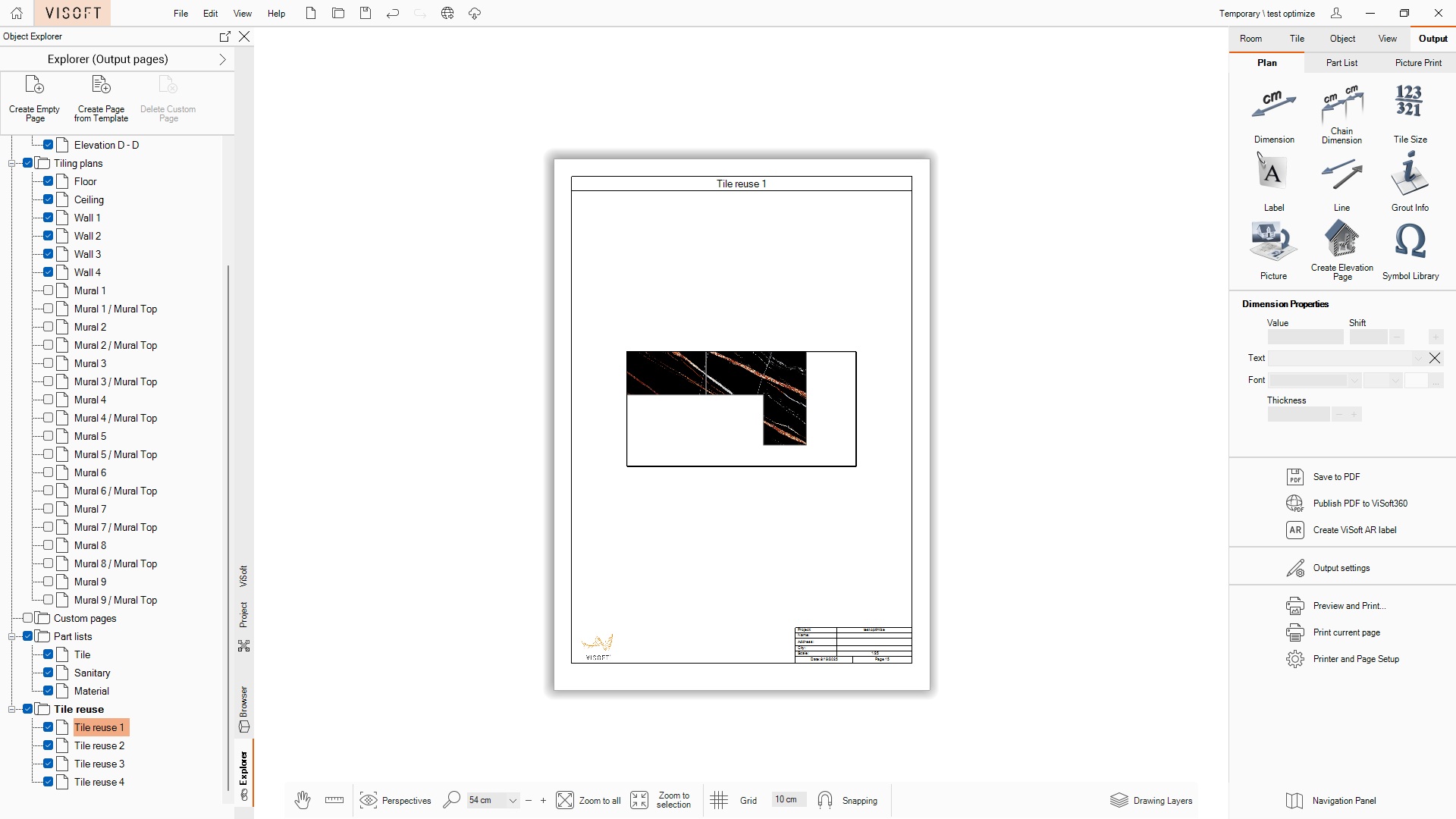Click the Tile Size icon
The height and width of the screenshot is (819, 1456).
1409,102
